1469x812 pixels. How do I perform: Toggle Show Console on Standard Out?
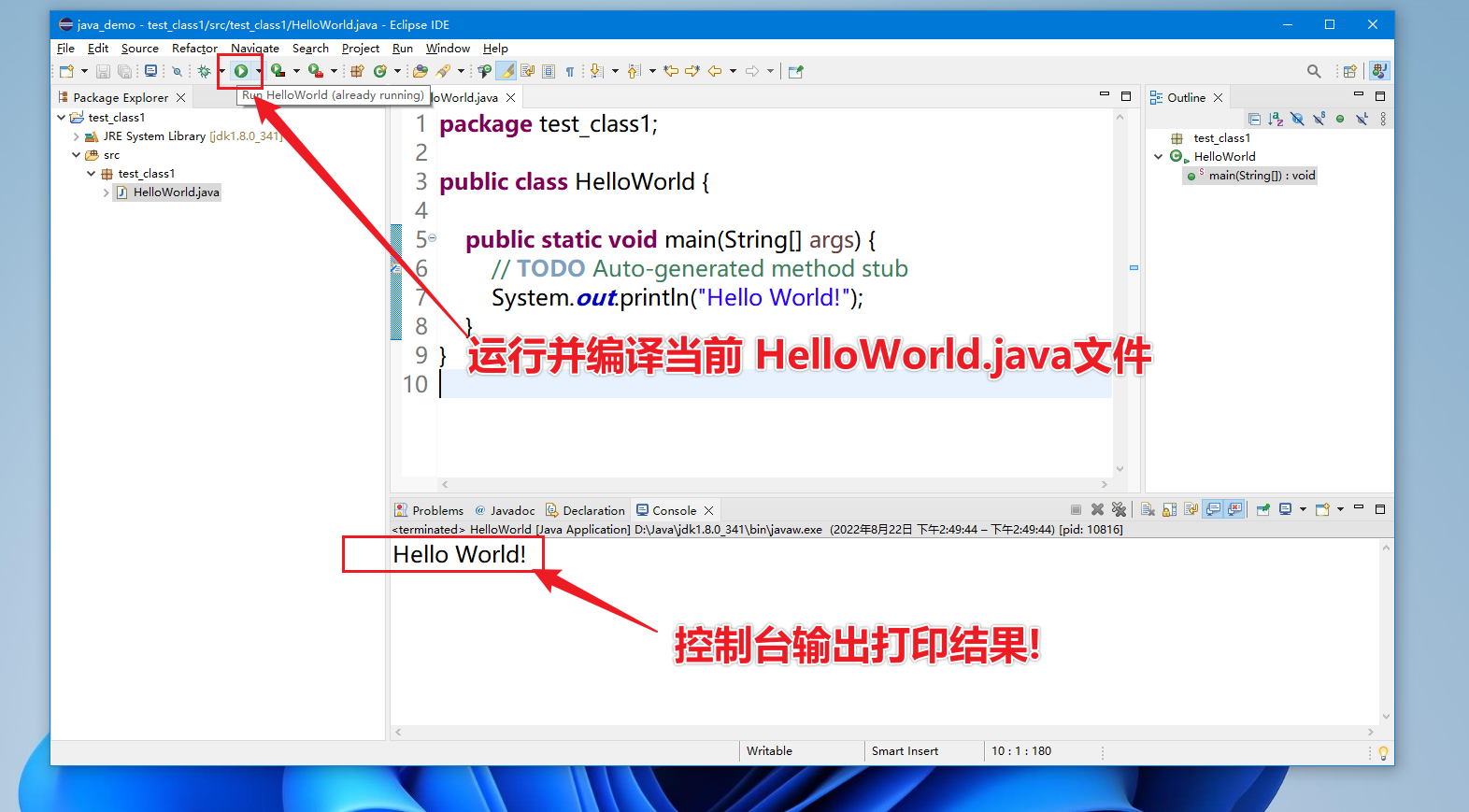pyautogui.click(x=1213, y=509)
